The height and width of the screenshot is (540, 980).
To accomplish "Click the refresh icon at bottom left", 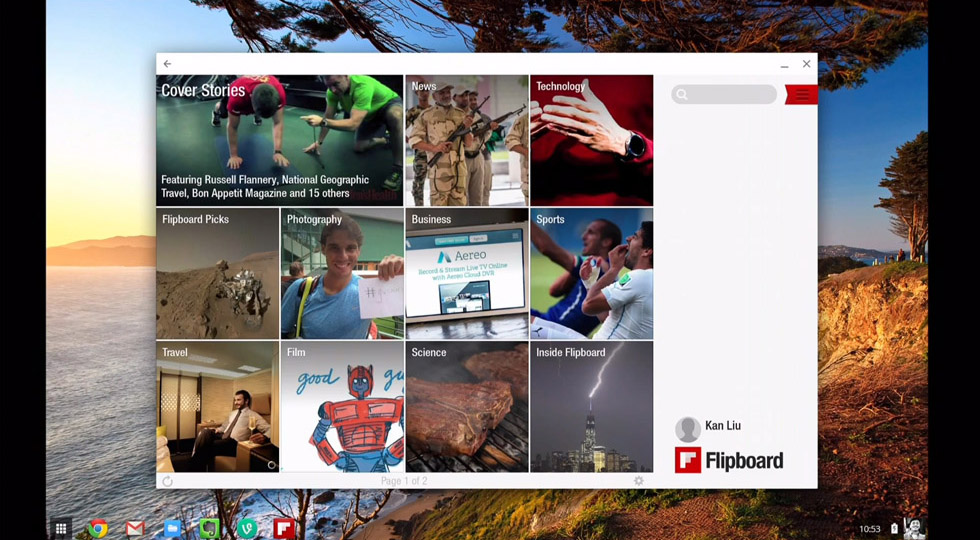I will (168, 481).
